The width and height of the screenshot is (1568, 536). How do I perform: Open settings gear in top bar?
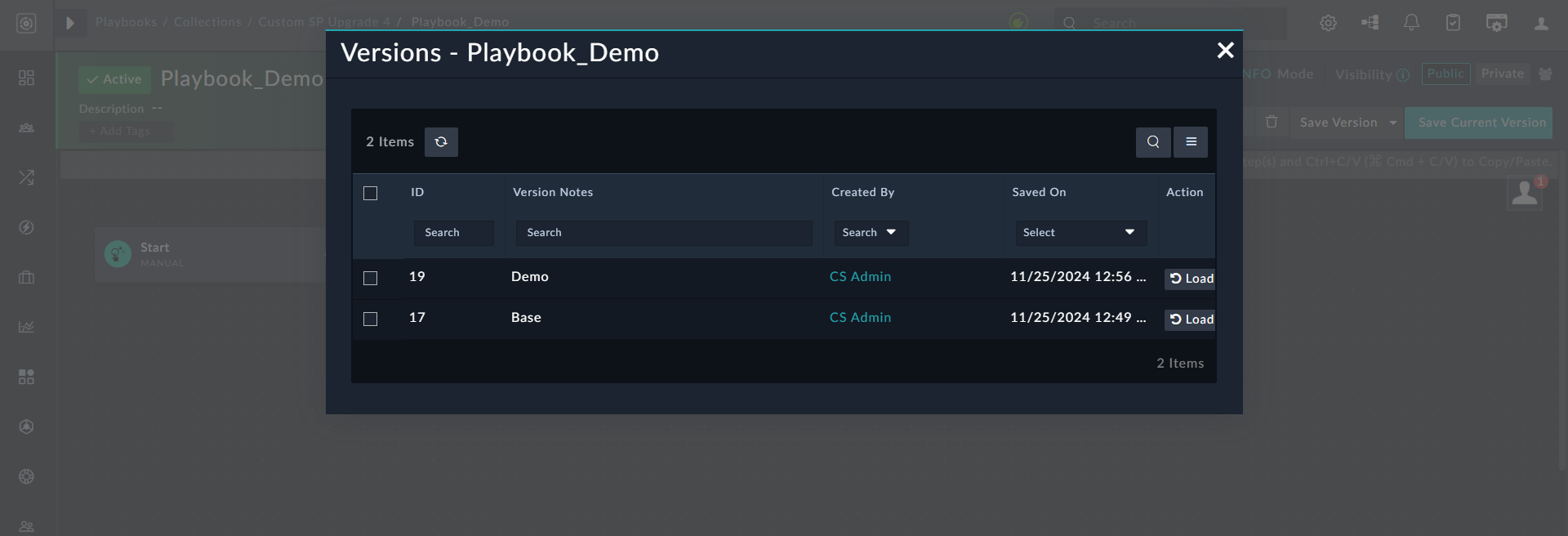(1329, 23)
